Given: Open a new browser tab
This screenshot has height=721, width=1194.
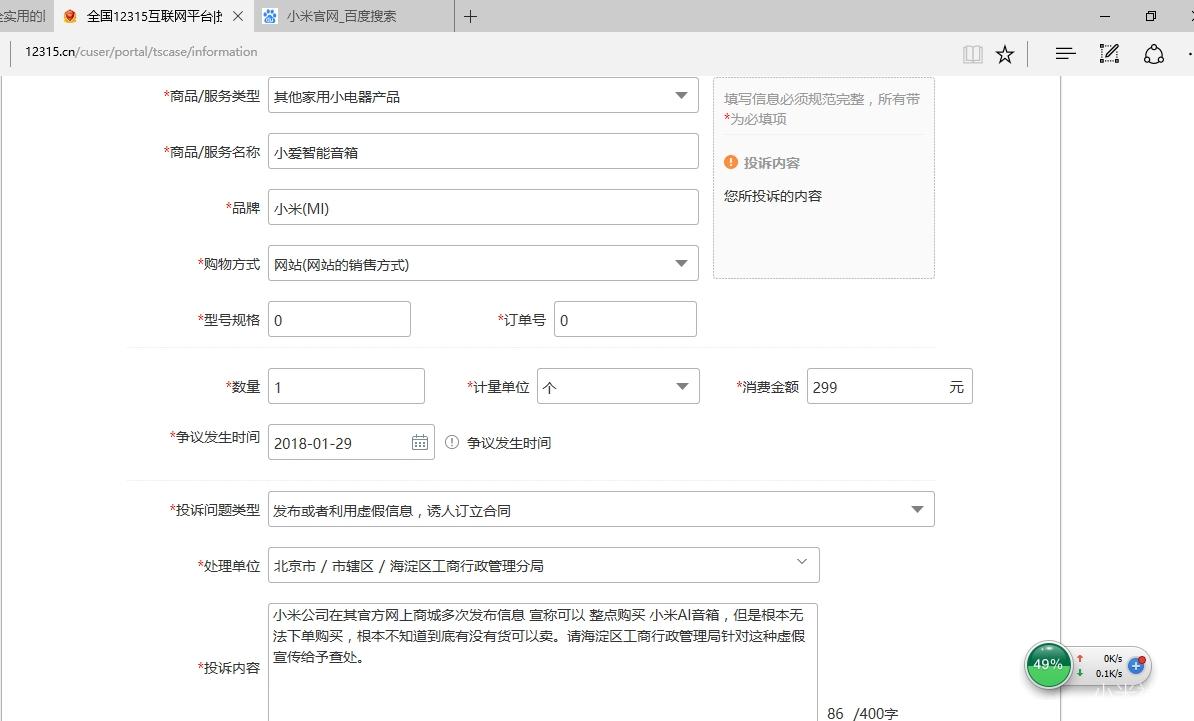Looking at the screenshot, I should [x=470, y=16].
